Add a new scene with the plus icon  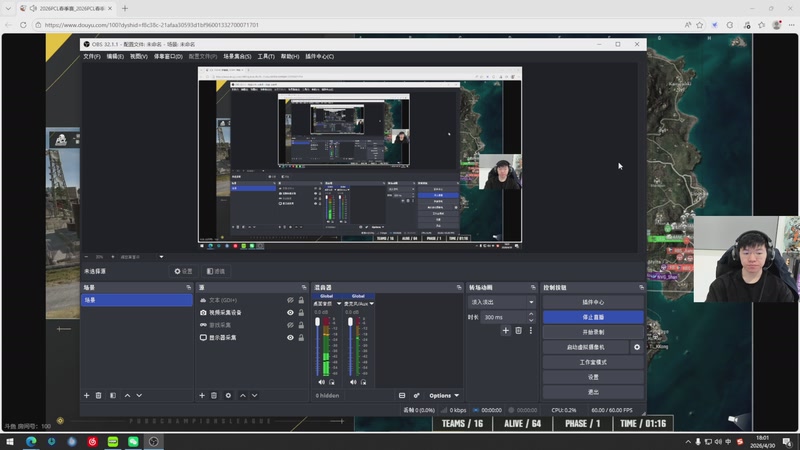point(87,395)
